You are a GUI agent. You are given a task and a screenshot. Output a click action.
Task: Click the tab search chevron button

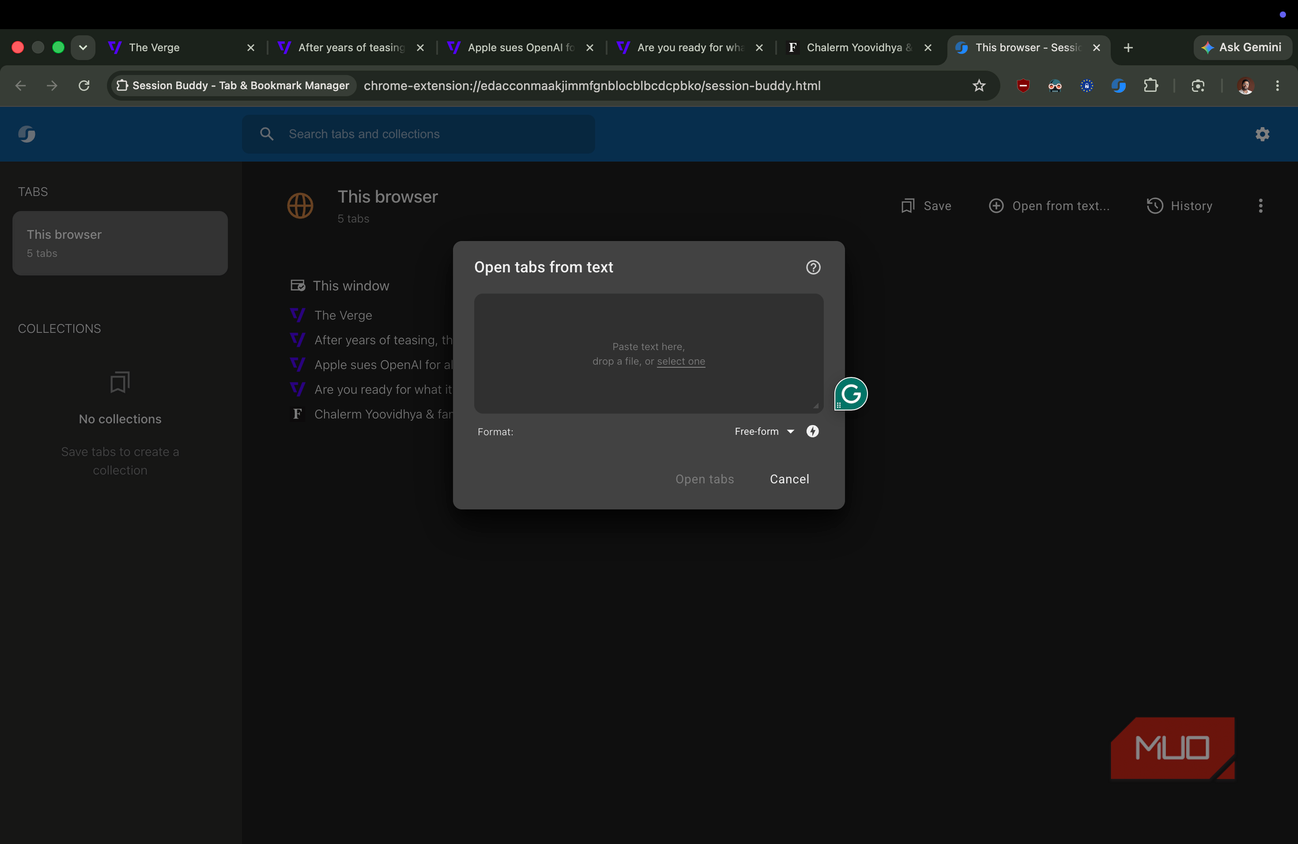(83, 47)
